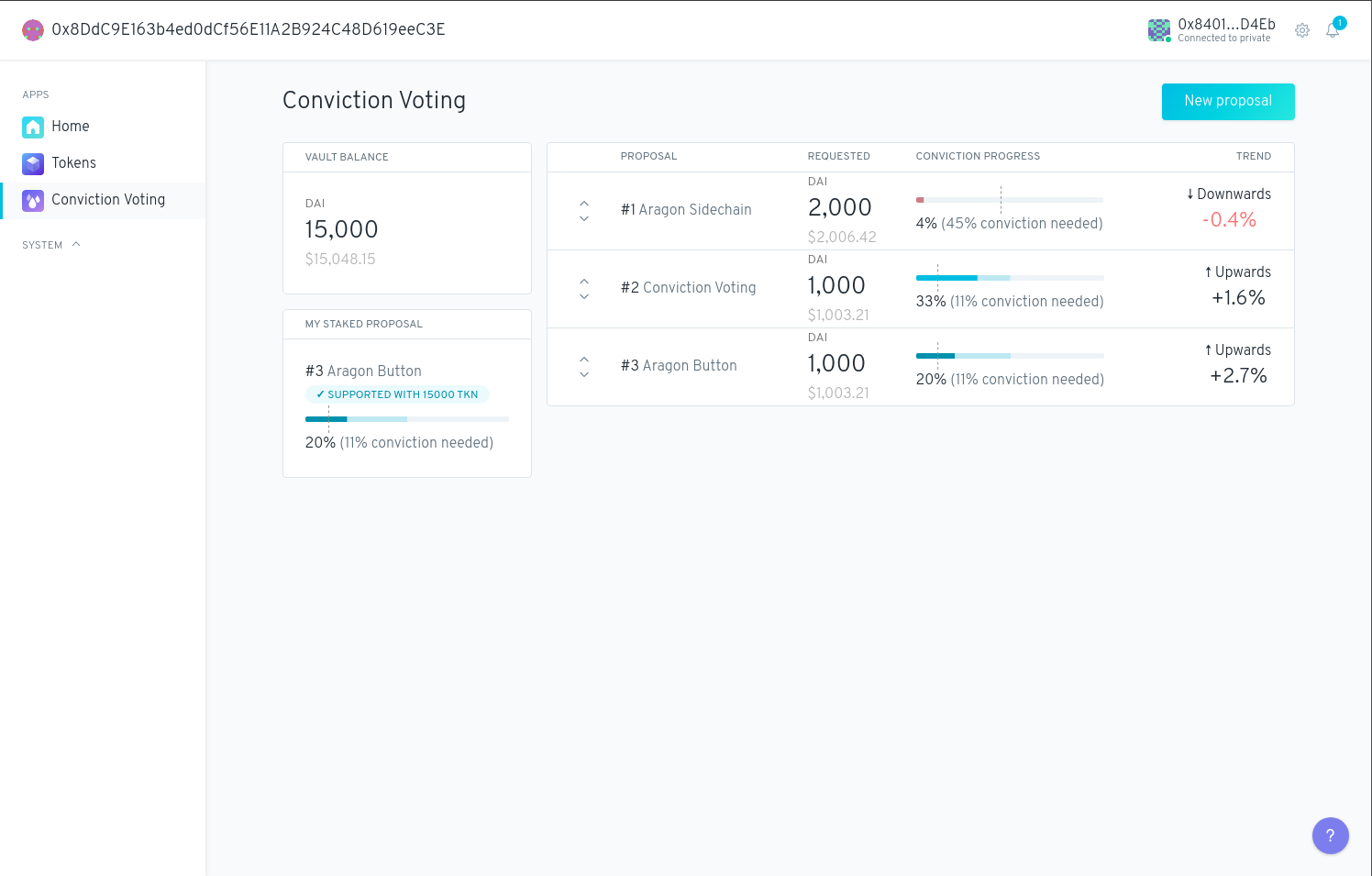This screenshot has width=1372, height=876.
Task: Click the New proposal button
Action: 1228,102
